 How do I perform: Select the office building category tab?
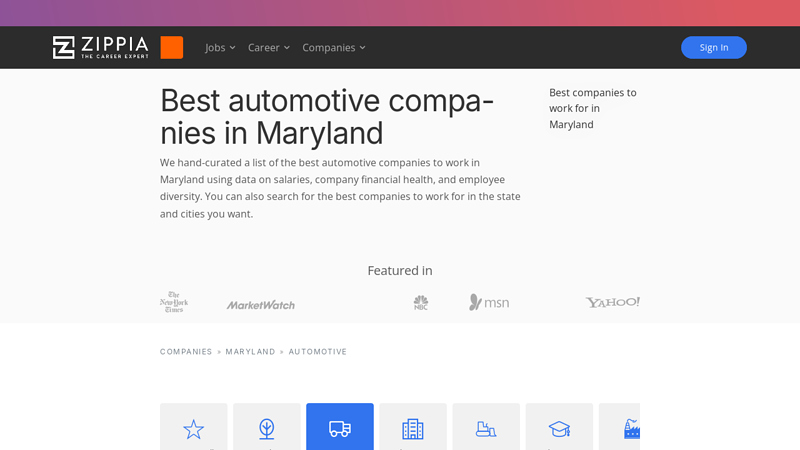(x=413, y=427)
